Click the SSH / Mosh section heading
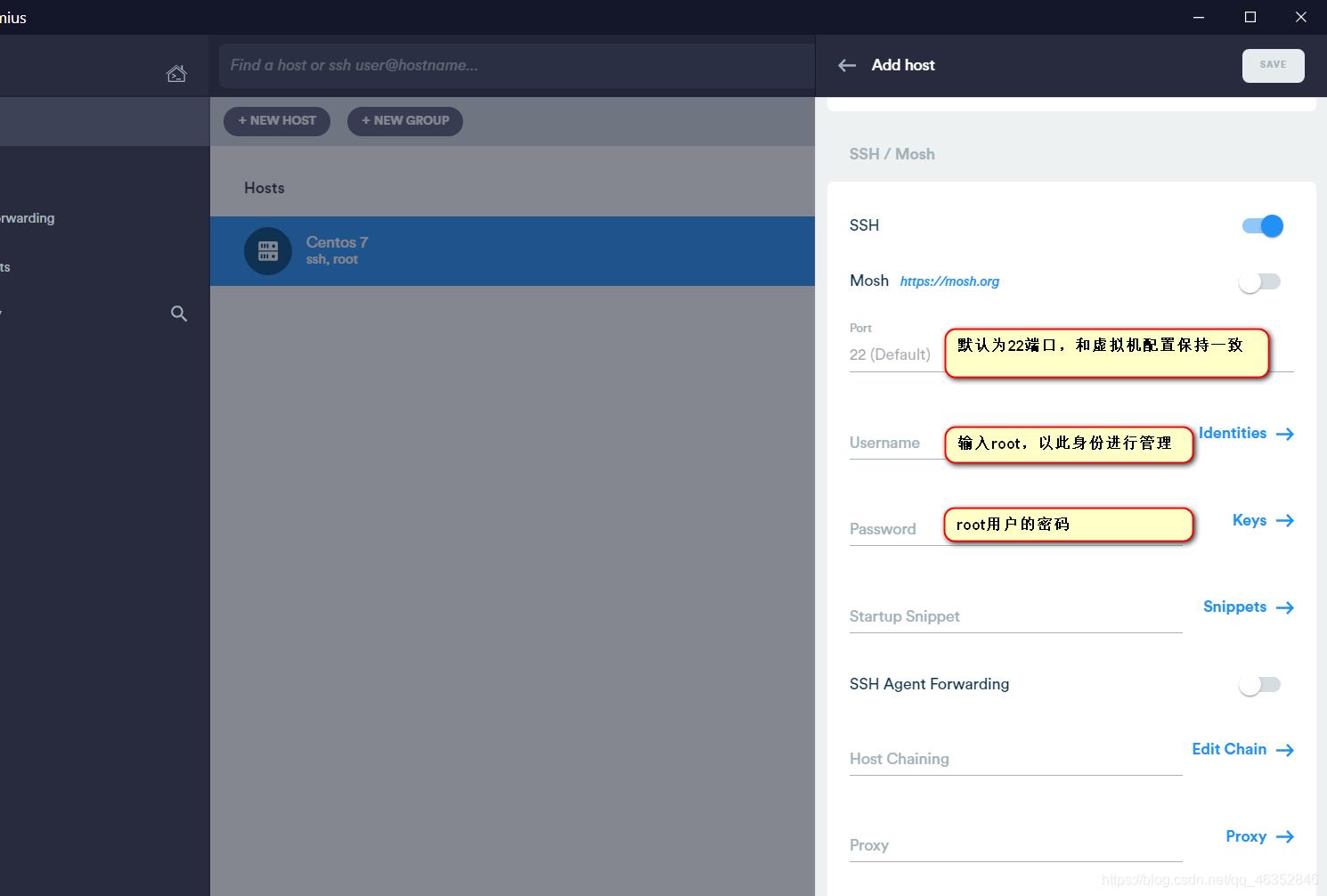Screen dimensions: 1327x896 point(891,154)
